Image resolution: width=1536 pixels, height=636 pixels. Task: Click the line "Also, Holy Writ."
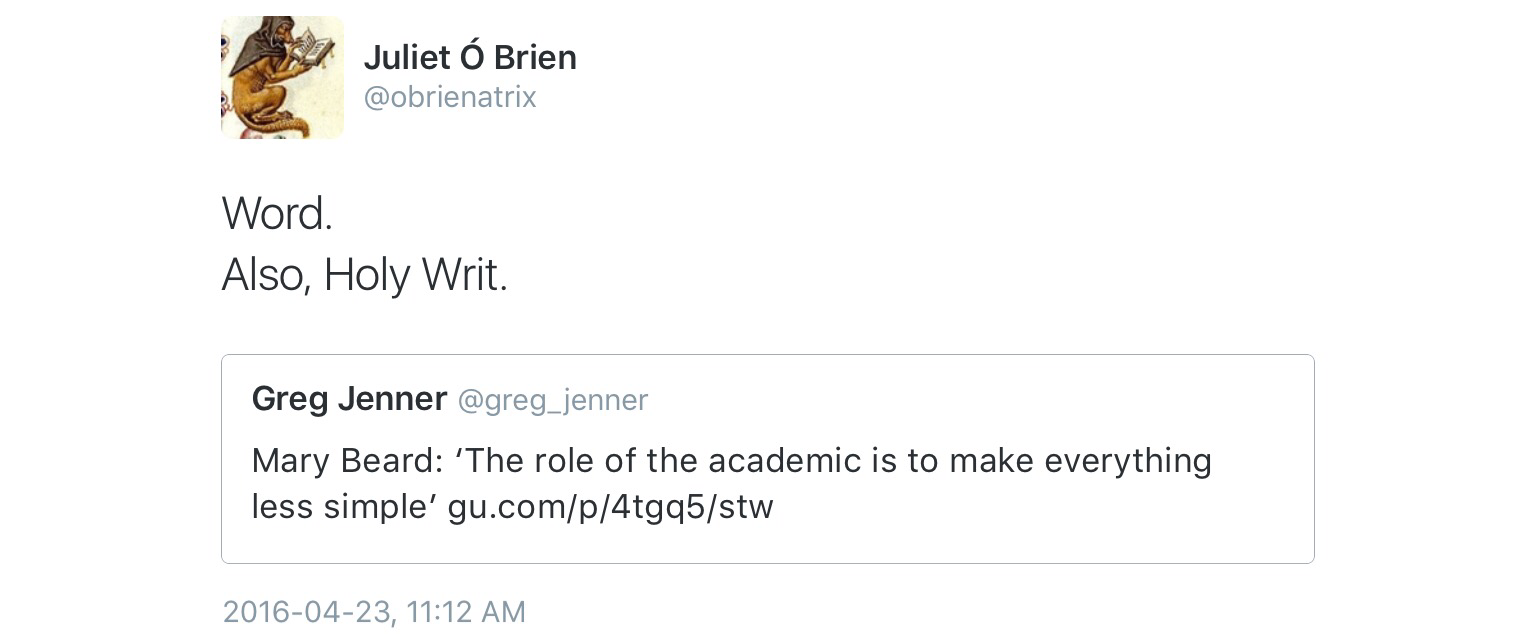[x=365, y=275]
